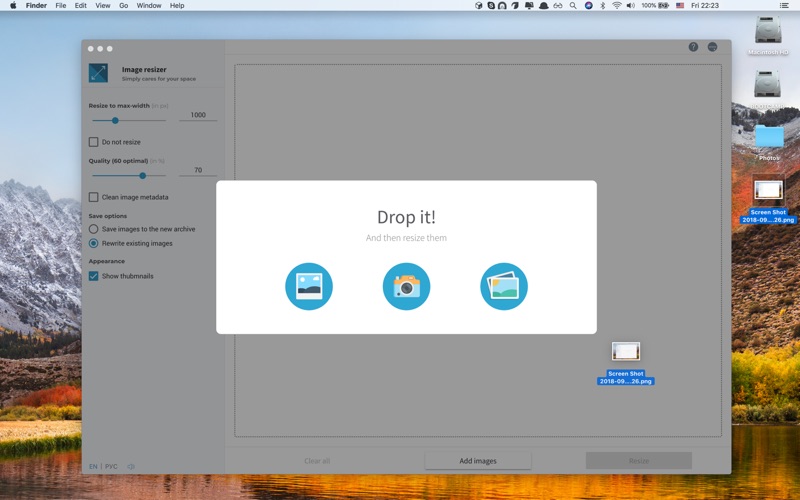This screenshot has width=800, height=500.
Task: Click the stacked photos icon in Drop it dialog
Action: [504, 286]
